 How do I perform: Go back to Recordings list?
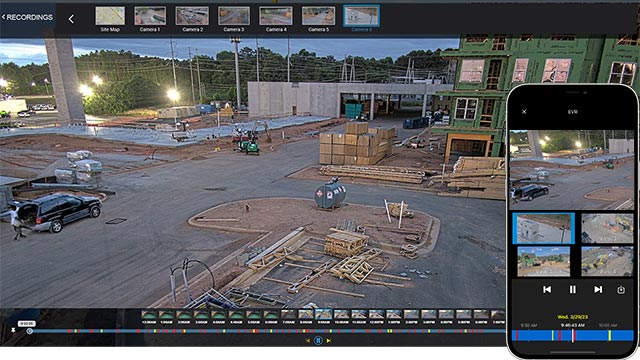[27, 17]
